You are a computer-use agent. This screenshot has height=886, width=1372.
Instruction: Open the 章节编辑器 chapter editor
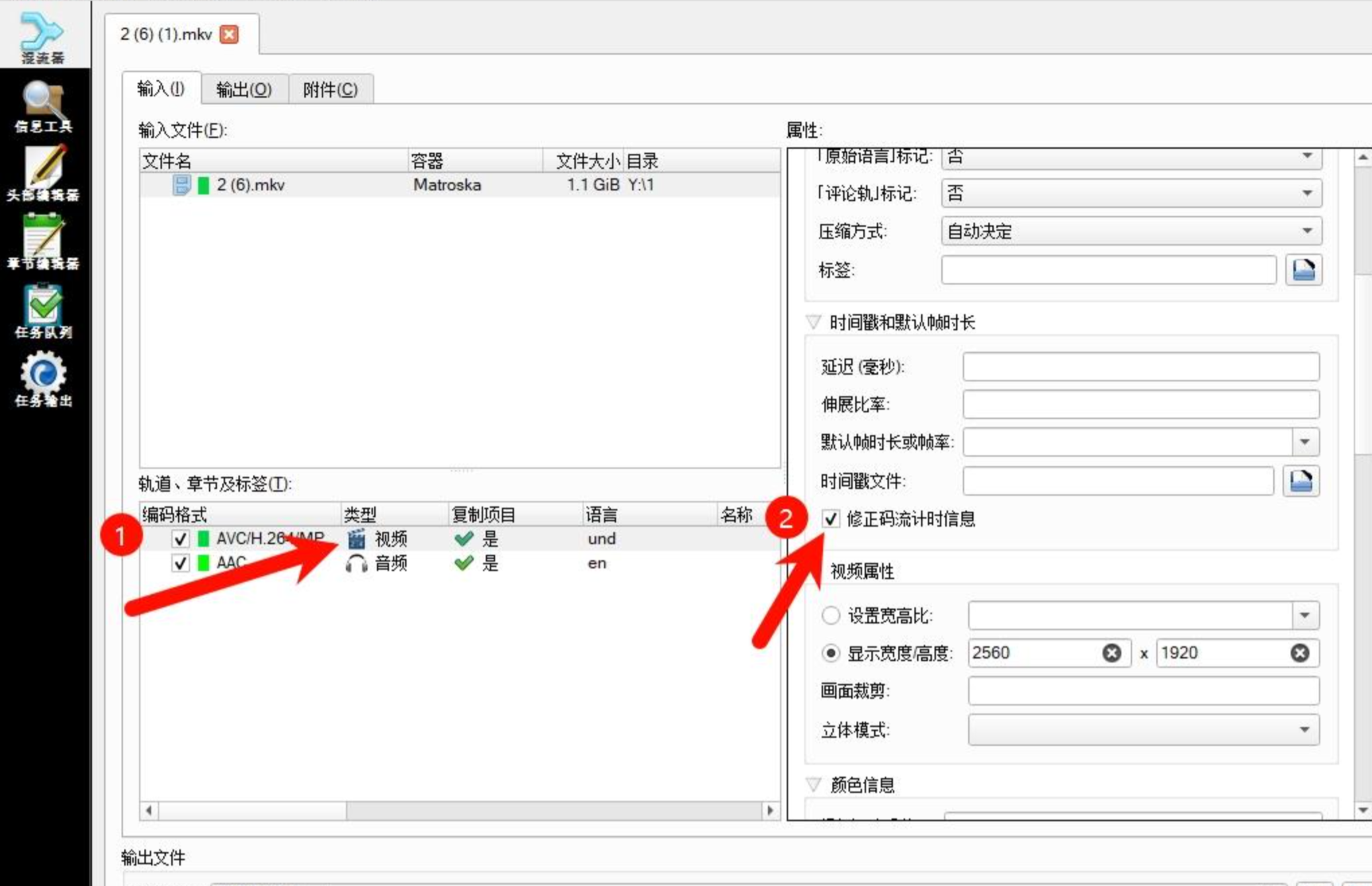[43, 242]
